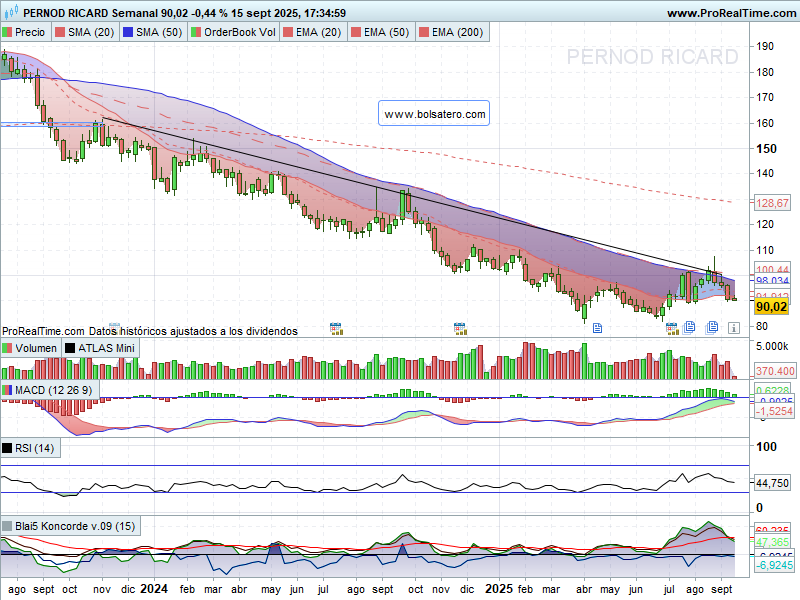Viewport: 800px width, 600px height.
Task: Click the 'sept' label at right end of time axis
Action: tap(721, 590)
